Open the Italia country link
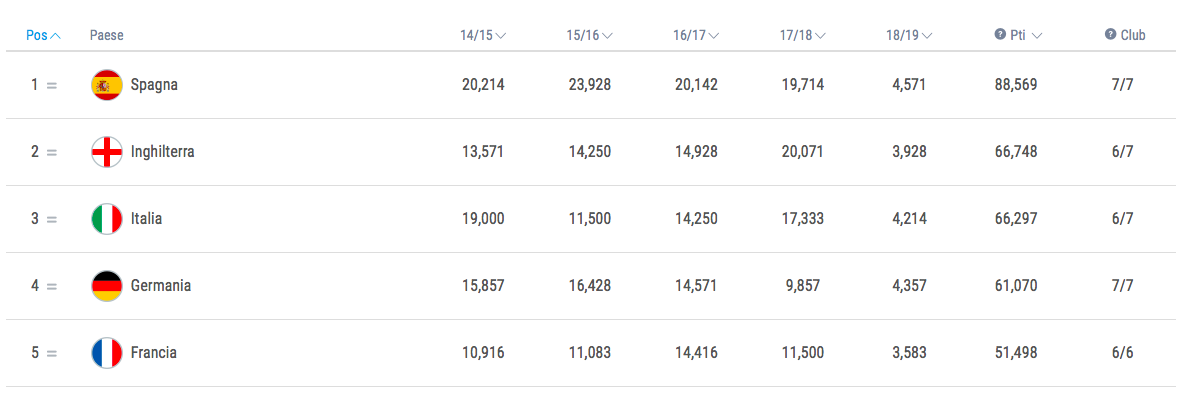The height and width of the screenshot is (395, 1184). coord(146,219)
